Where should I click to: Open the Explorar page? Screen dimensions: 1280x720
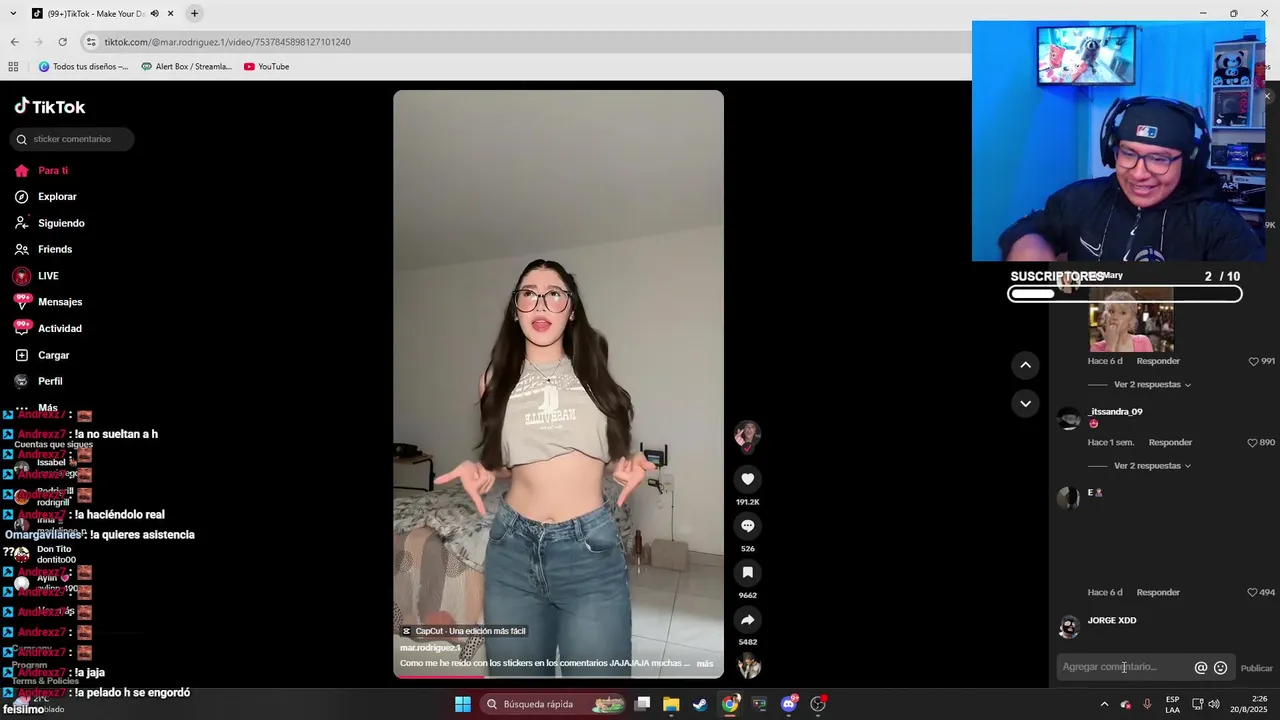(57, 197)
